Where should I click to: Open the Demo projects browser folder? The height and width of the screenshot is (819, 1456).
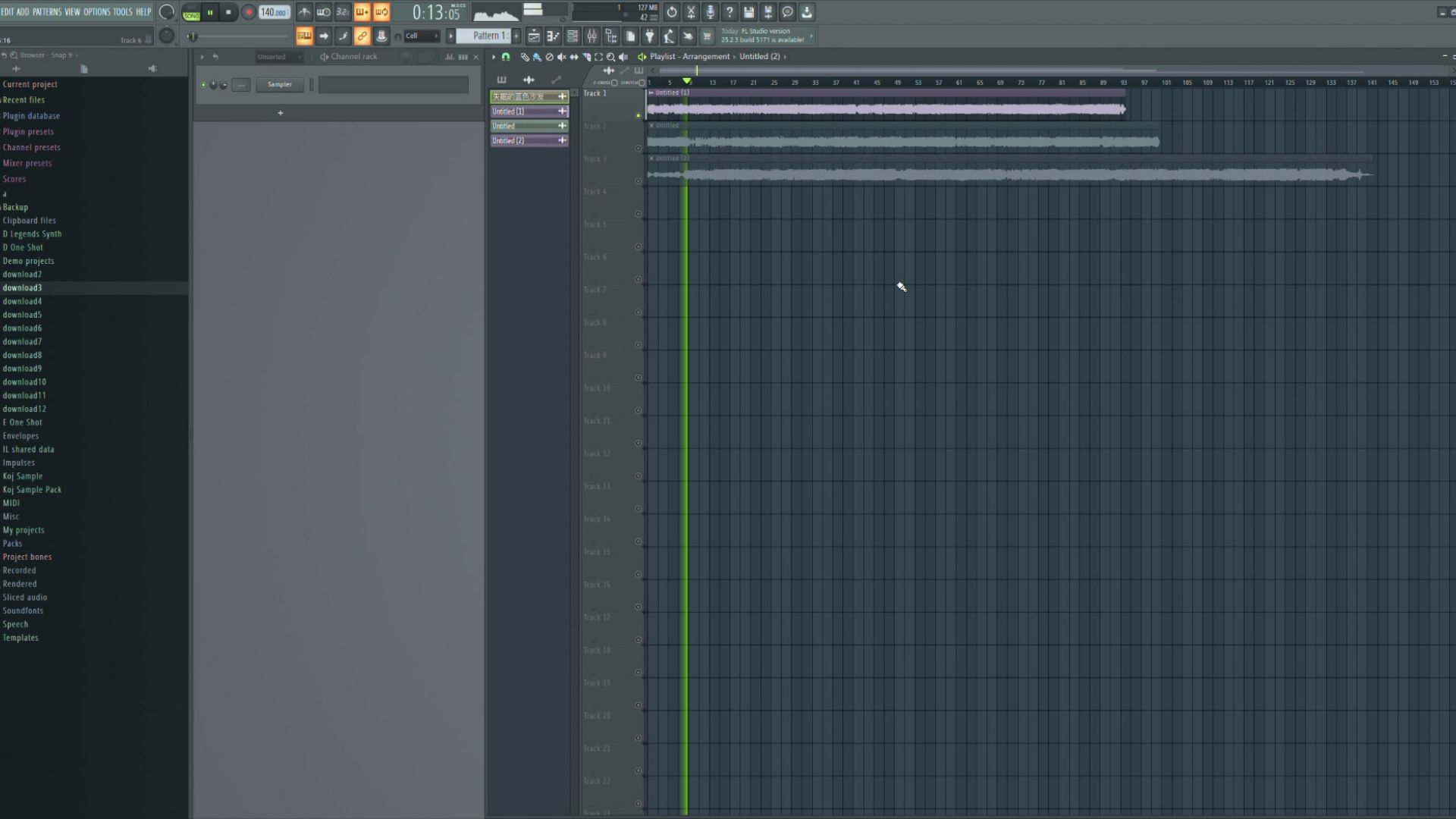click(x=28, y=261)
